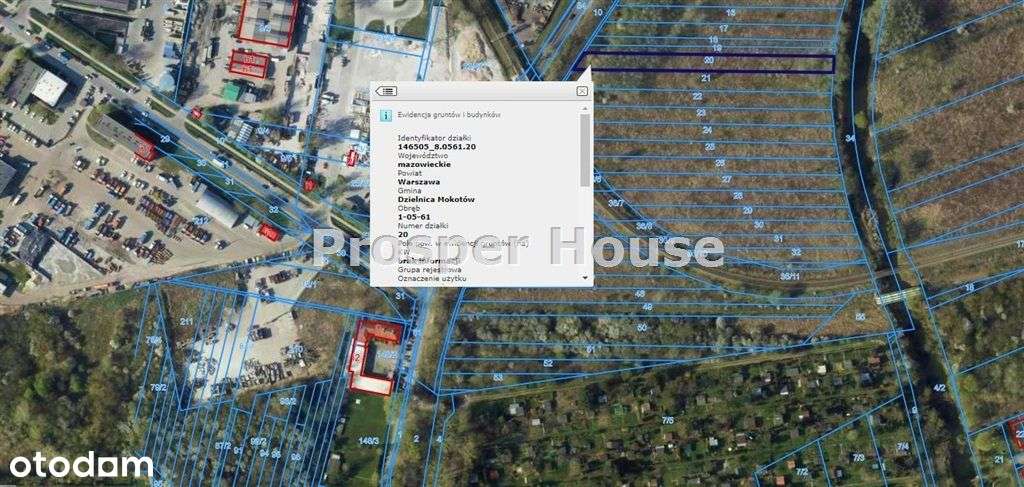Select garden parcel labeled 7/4
The width and height of the screenshot is (1024, 487).
tap(903, 447)
